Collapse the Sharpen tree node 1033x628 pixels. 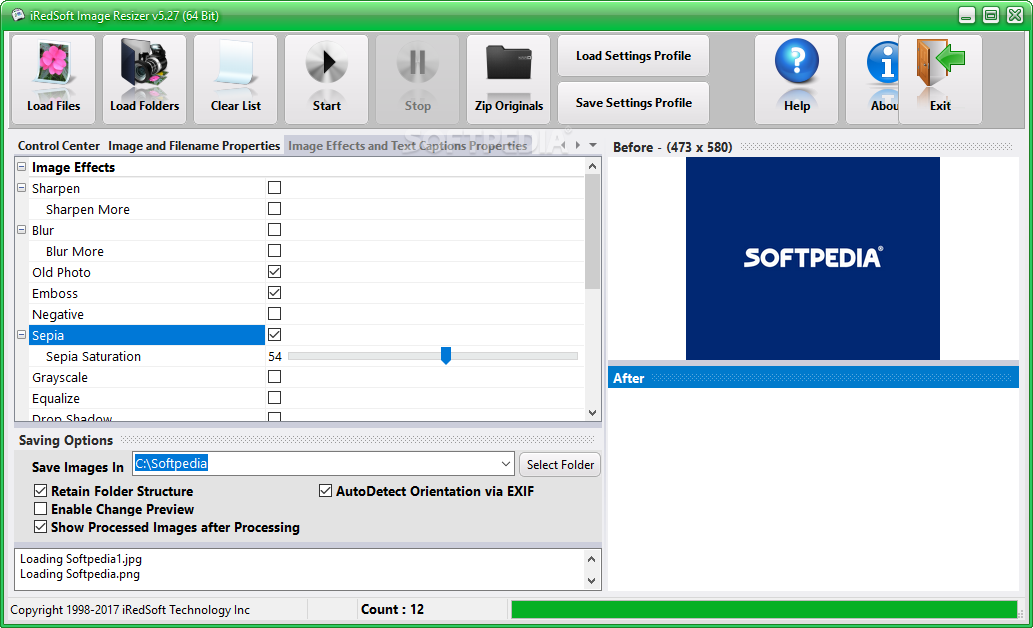click(x=22, y=188)
